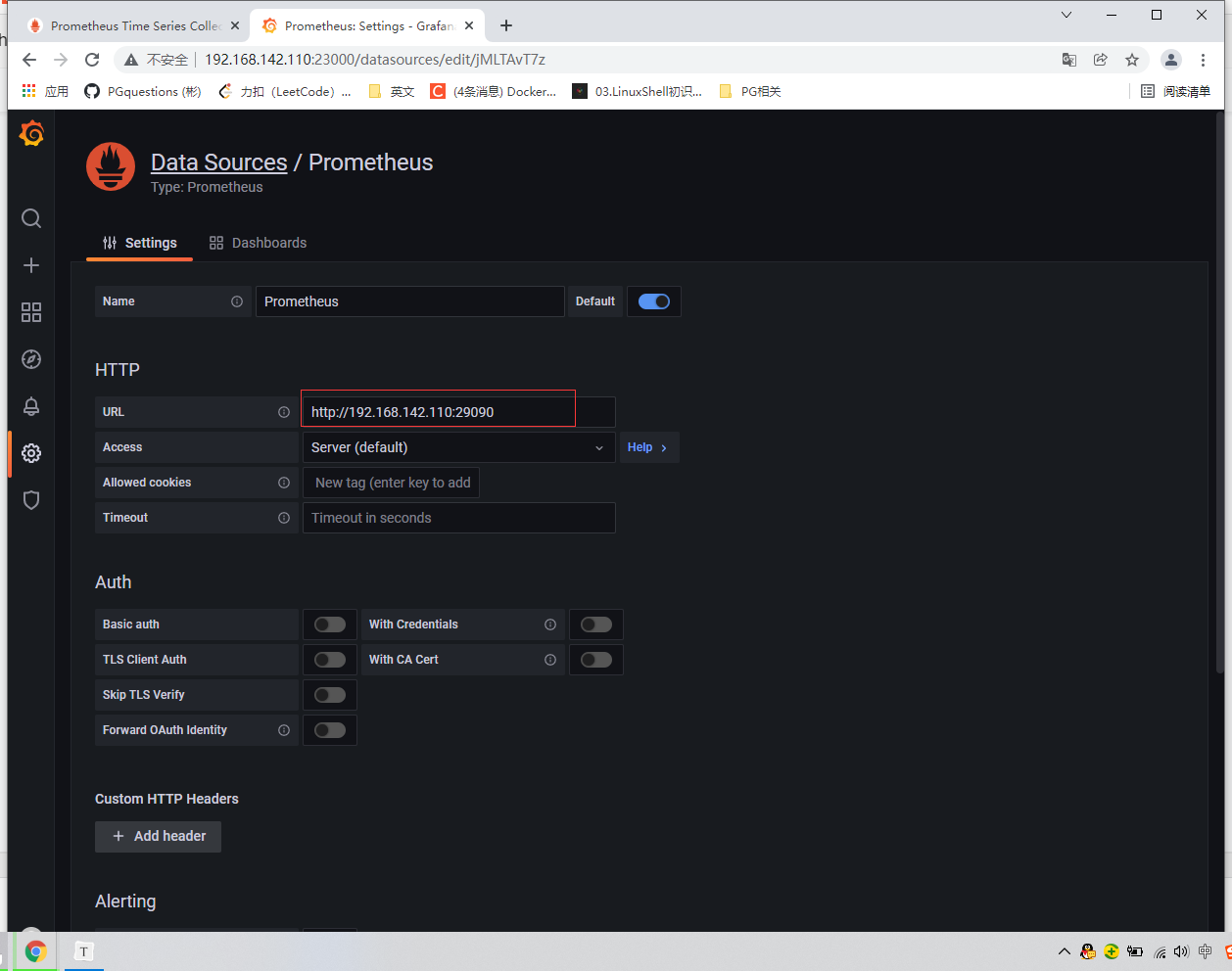Open the PG相关 bookmark folder
The width and height of the screenshot is (1232, 971).
[x=750, y=91]
